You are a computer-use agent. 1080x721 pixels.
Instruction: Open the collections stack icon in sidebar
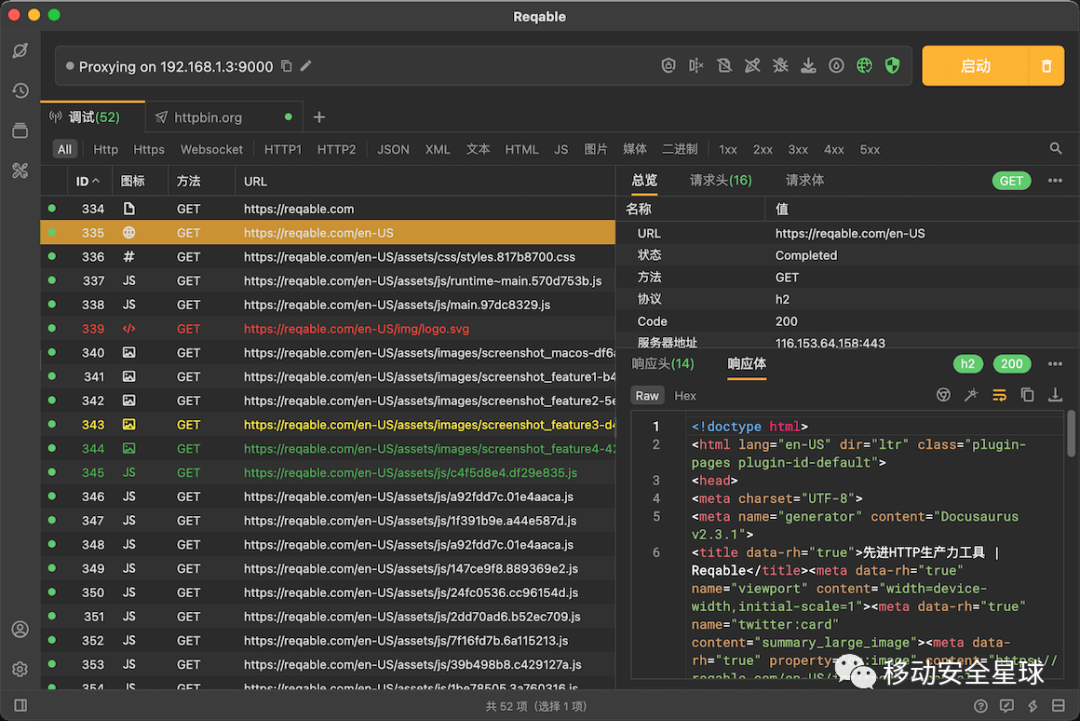[x=20, y=130]
